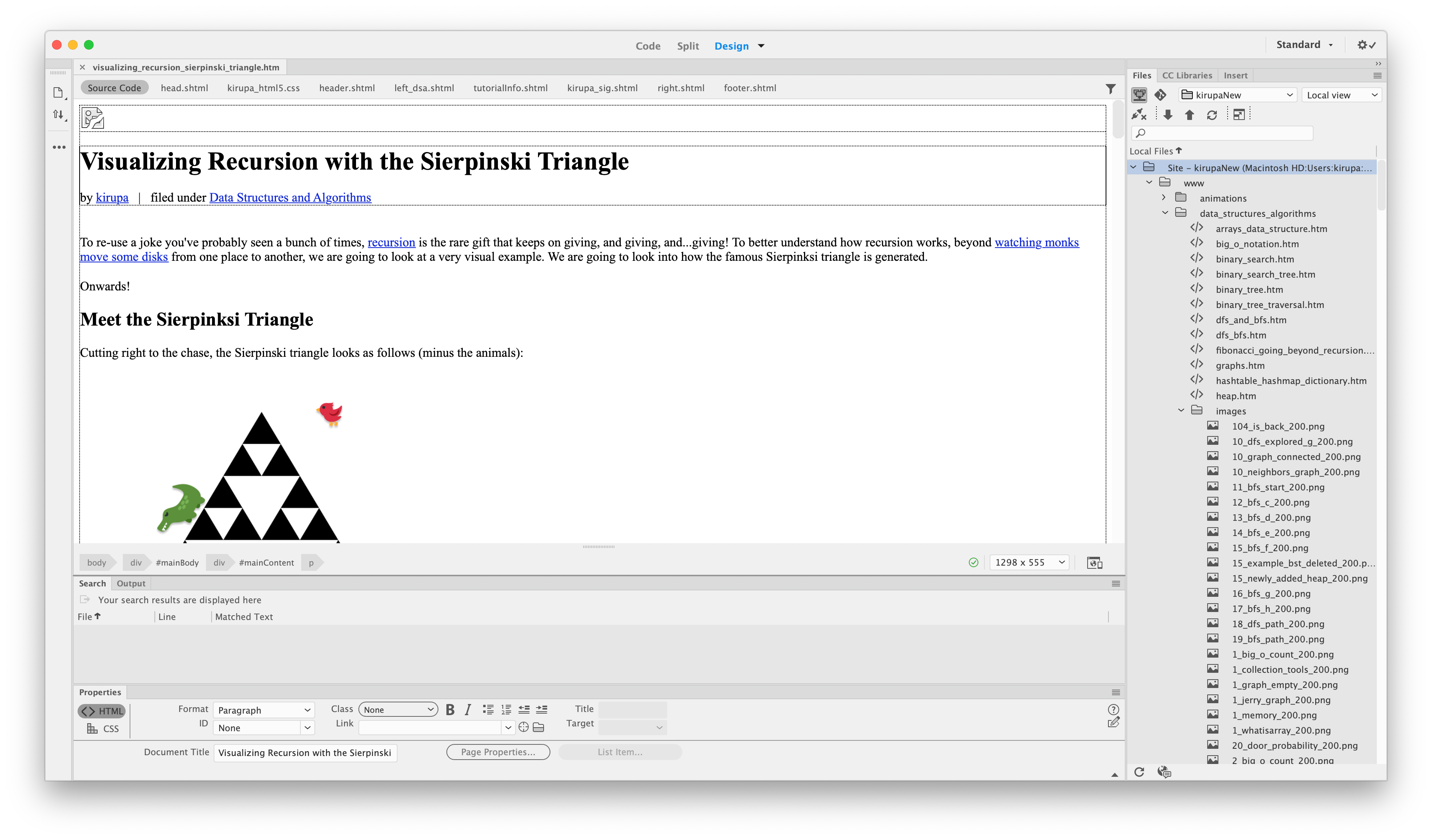Click filter icon in related files bar
1432x840 pixels.
pos(1110,89)
